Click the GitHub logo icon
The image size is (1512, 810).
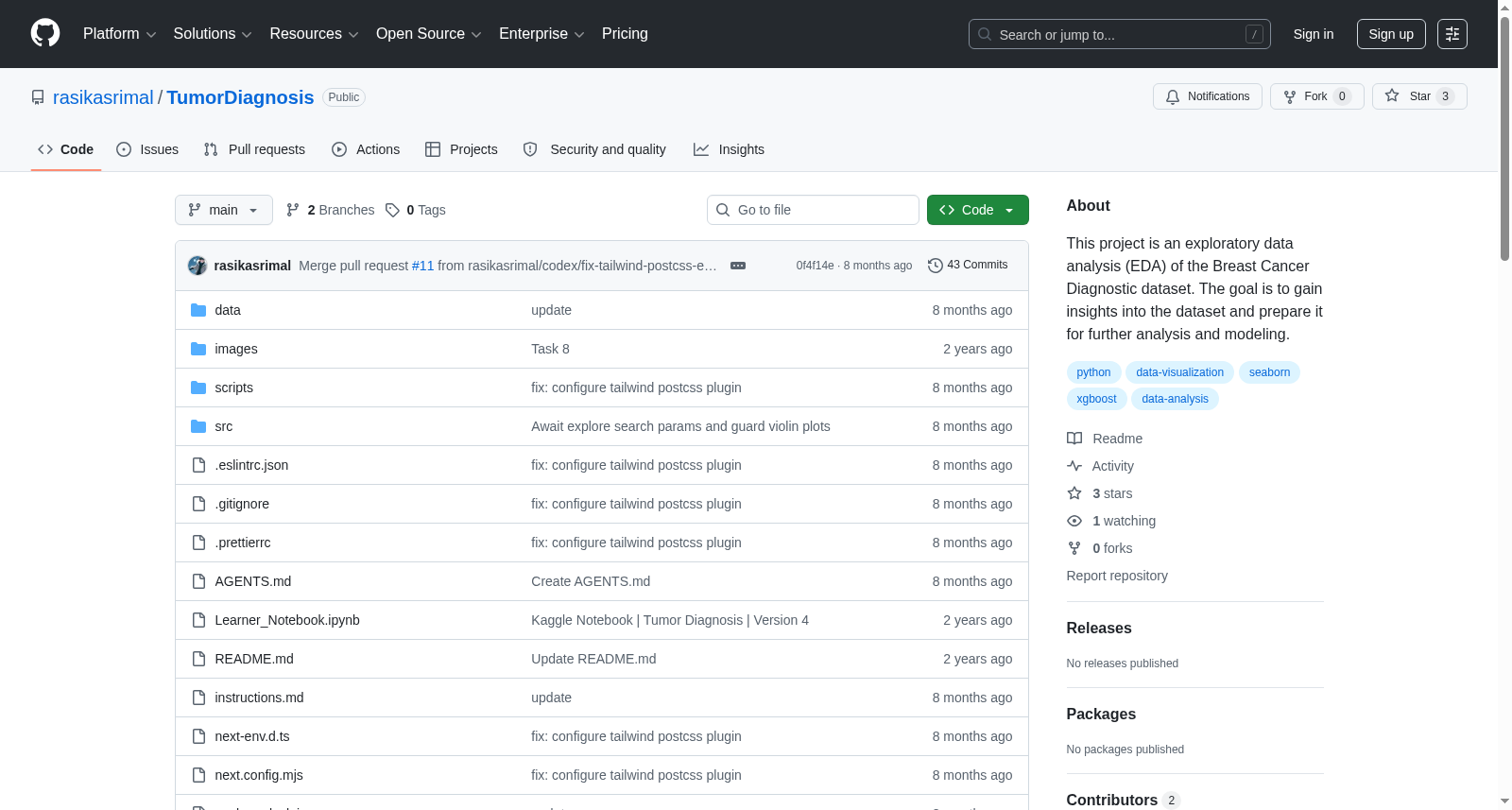(x=45, y=33)
